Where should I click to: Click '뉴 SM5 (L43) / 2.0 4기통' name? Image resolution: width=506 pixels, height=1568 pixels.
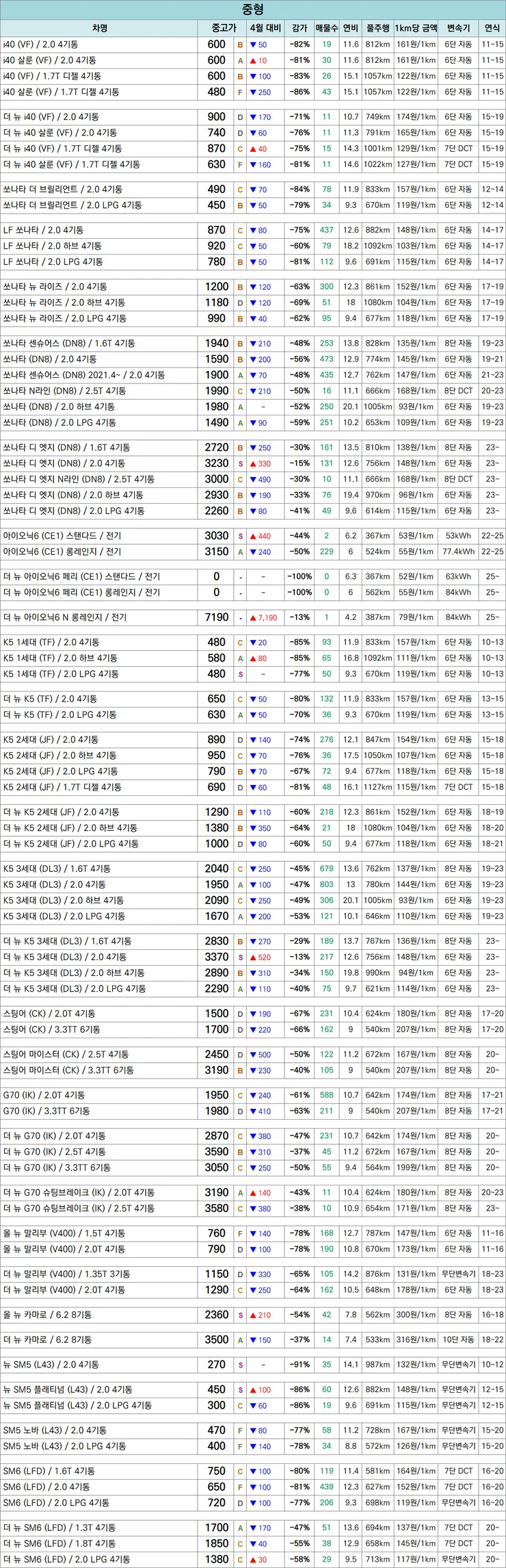(x=51, y=1365)
